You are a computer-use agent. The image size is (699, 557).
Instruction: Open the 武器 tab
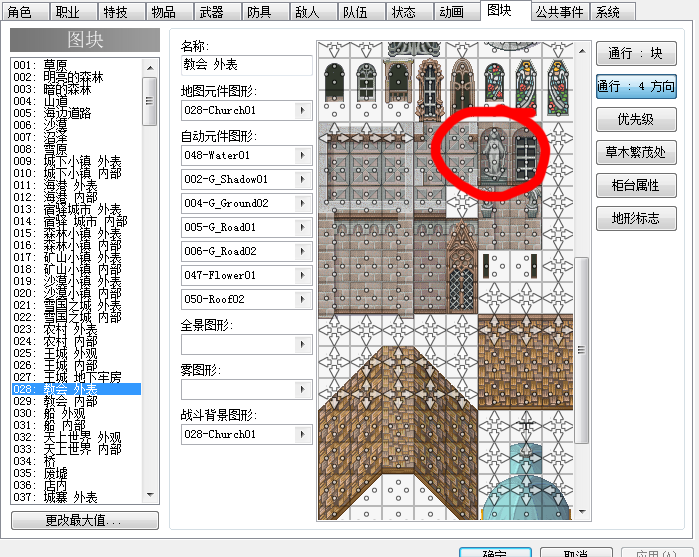coord(217,12)
